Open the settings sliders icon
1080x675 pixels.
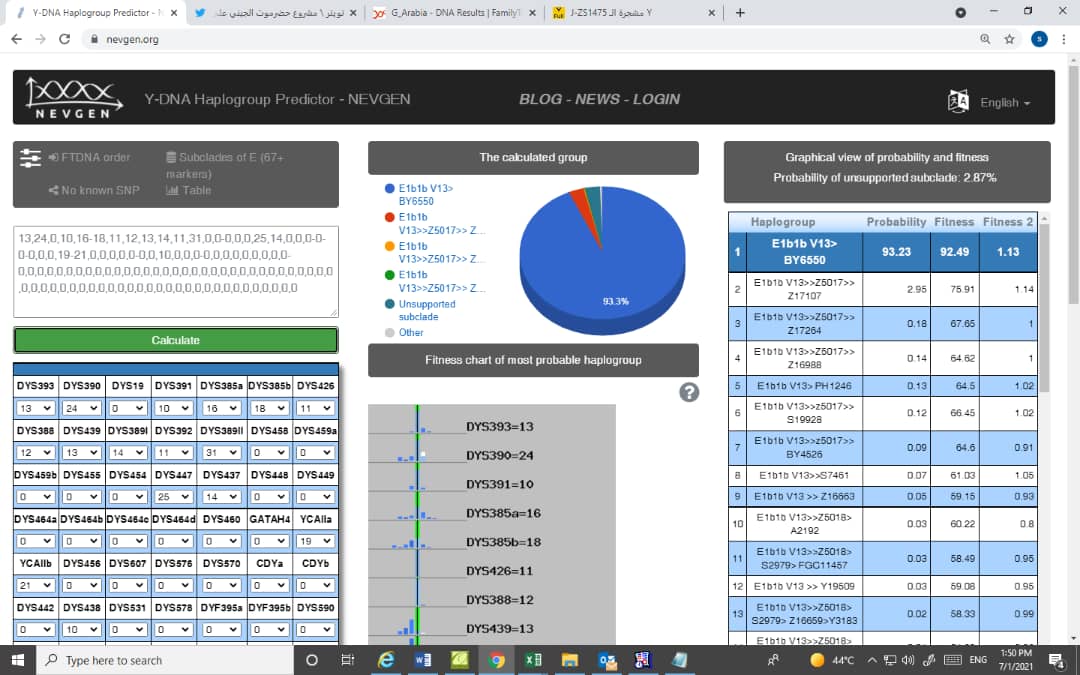(30, 158)
